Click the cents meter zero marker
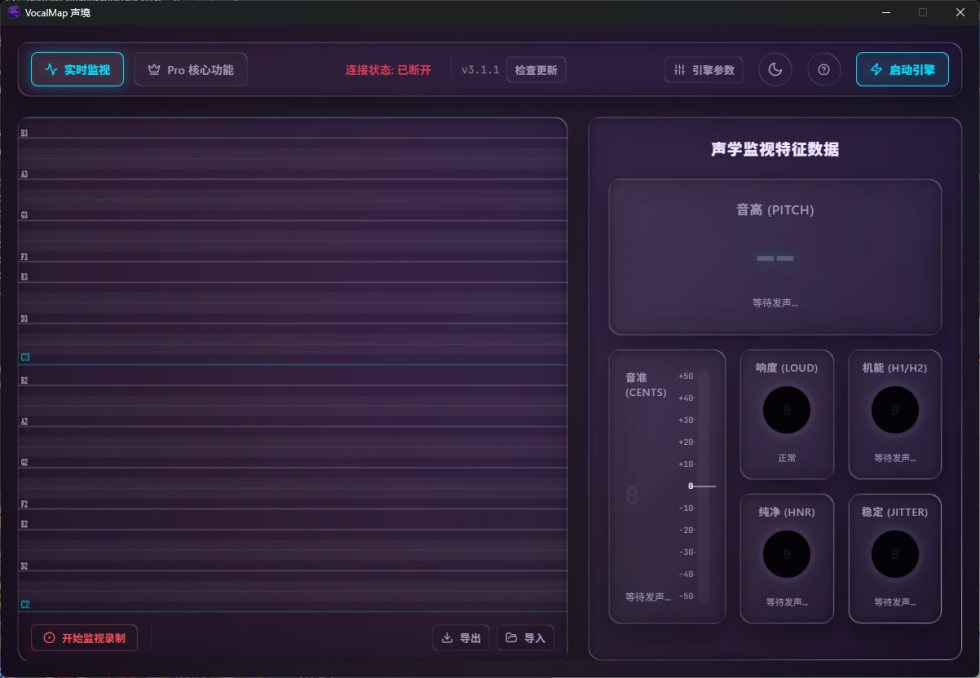This screenshot has height=678, width=980. [702, 486]
